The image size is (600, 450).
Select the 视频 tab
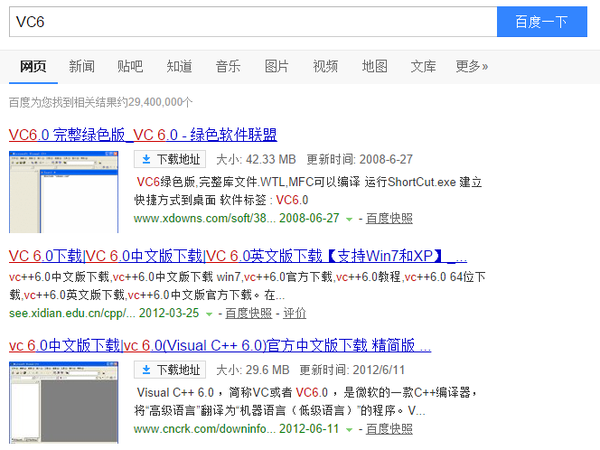click(x=325, y=67)
